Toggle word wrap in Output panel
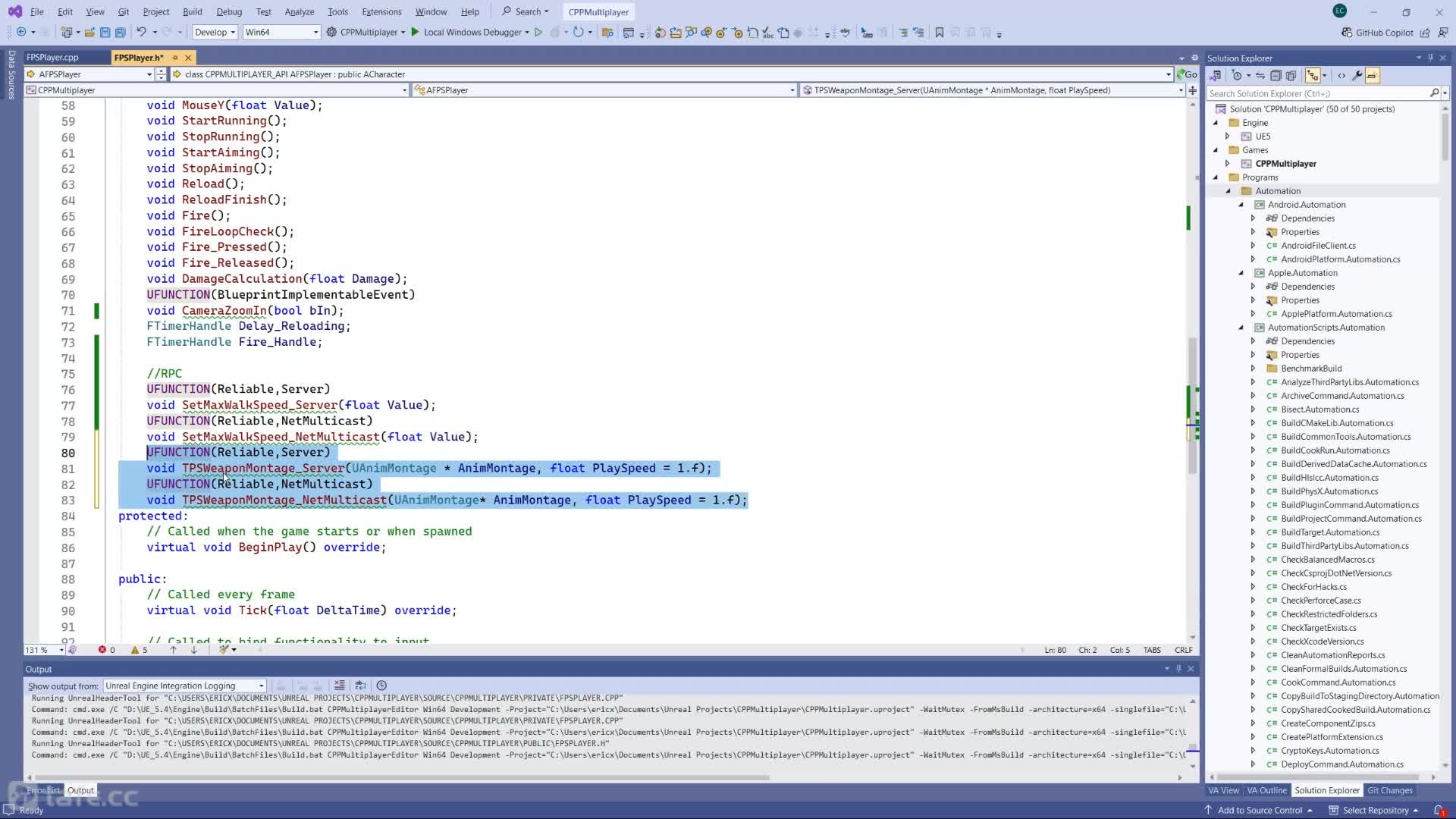1456x819 pixels. click(360, 685)
